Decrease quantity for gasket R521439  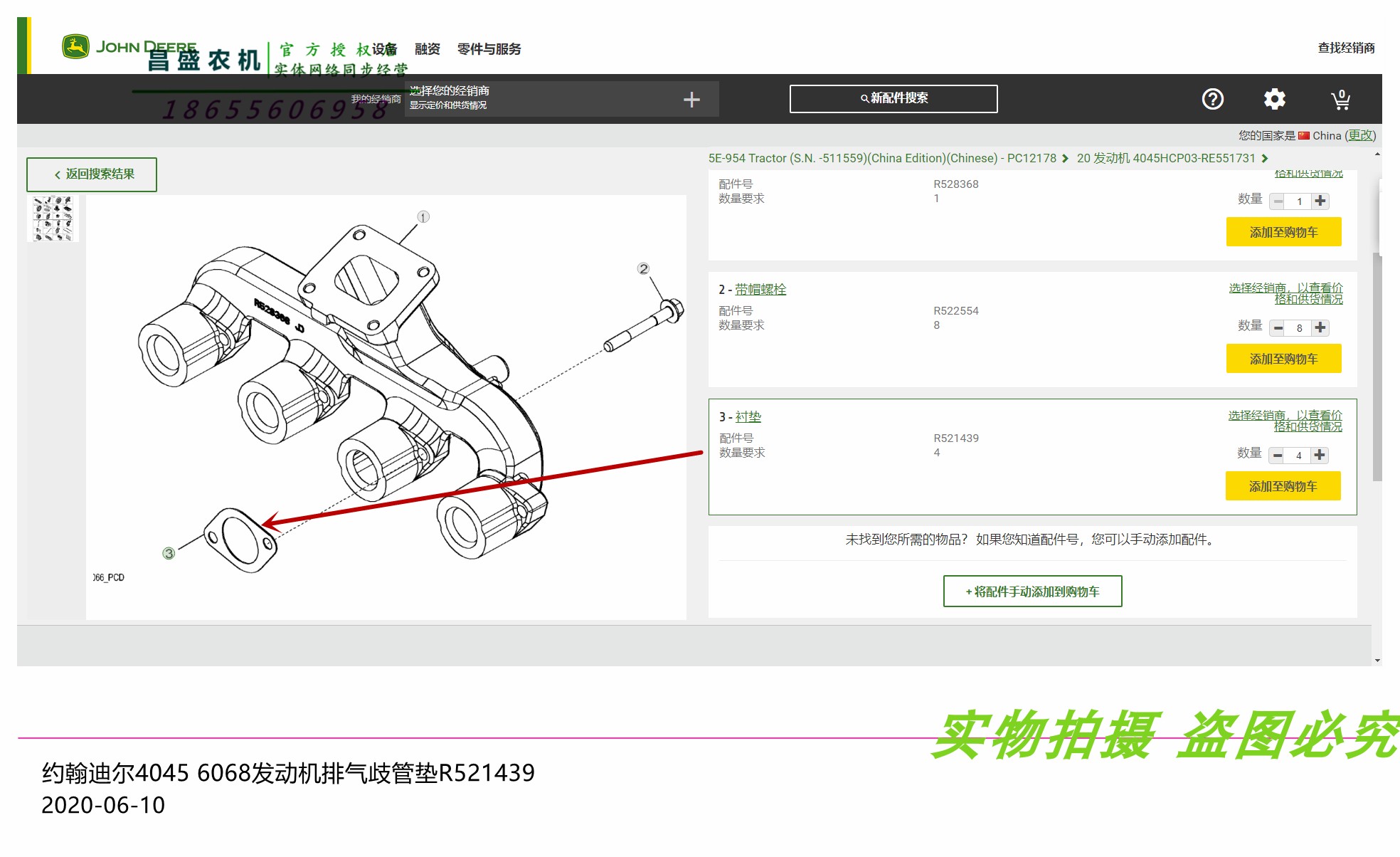coord(1278,456)
